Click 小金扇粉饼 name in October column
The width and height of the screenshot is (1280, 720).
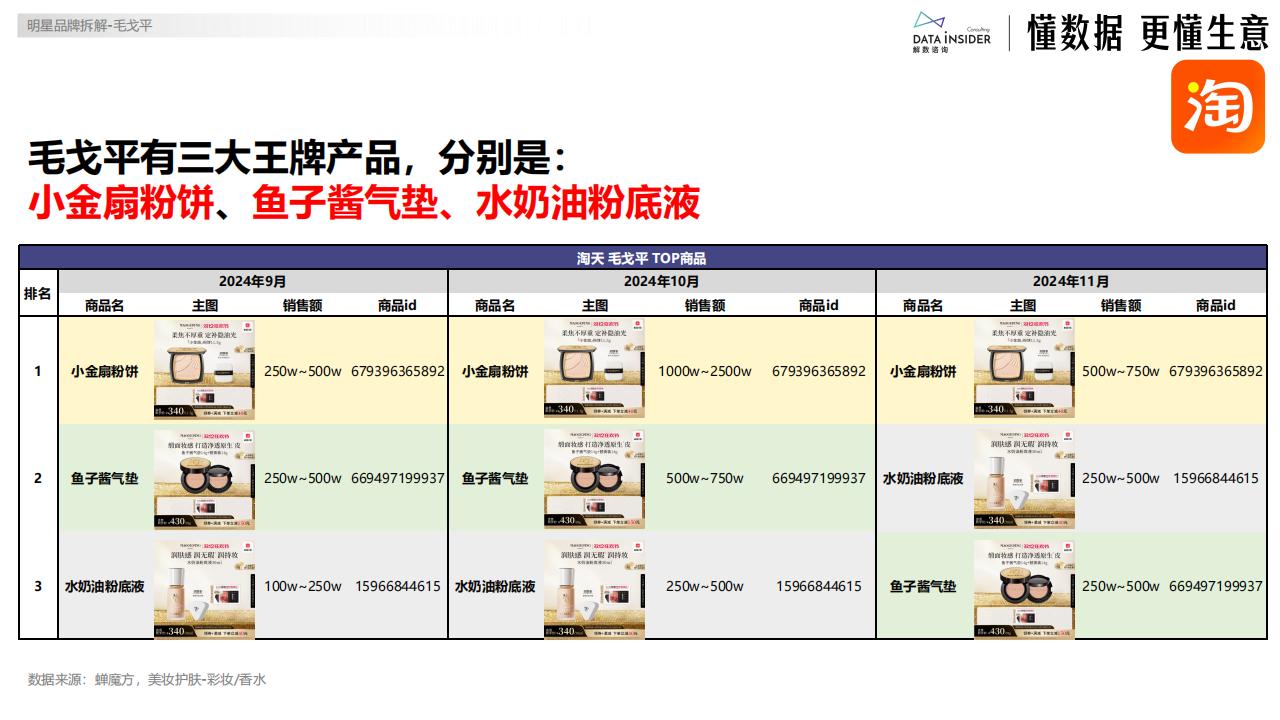495,371
